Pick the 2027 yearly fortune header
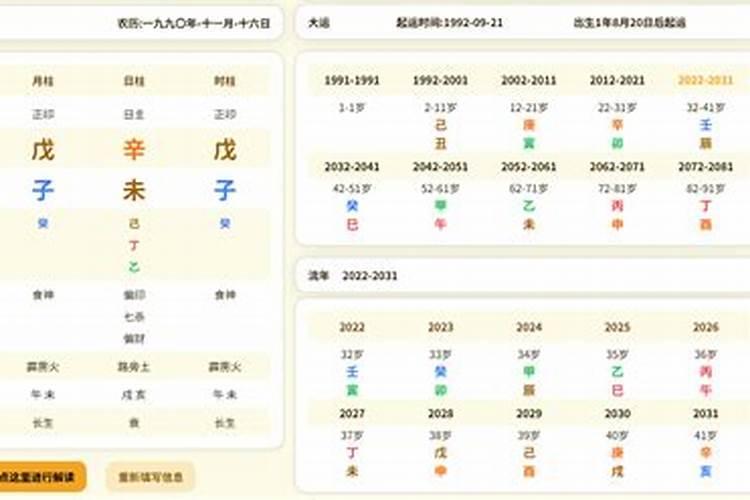Image resolution: width=750 pixels, height=500 pixels. pos(352,413)
